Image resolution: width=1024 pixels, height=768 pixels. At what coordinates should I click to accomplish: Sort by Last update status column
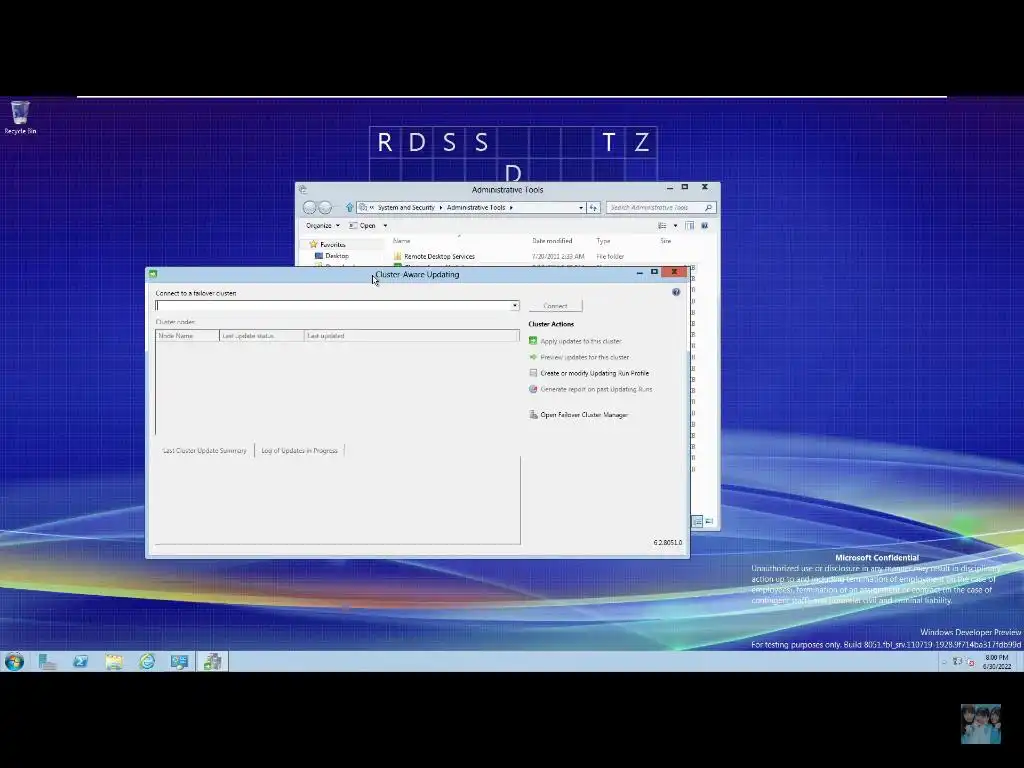(262, 336)
